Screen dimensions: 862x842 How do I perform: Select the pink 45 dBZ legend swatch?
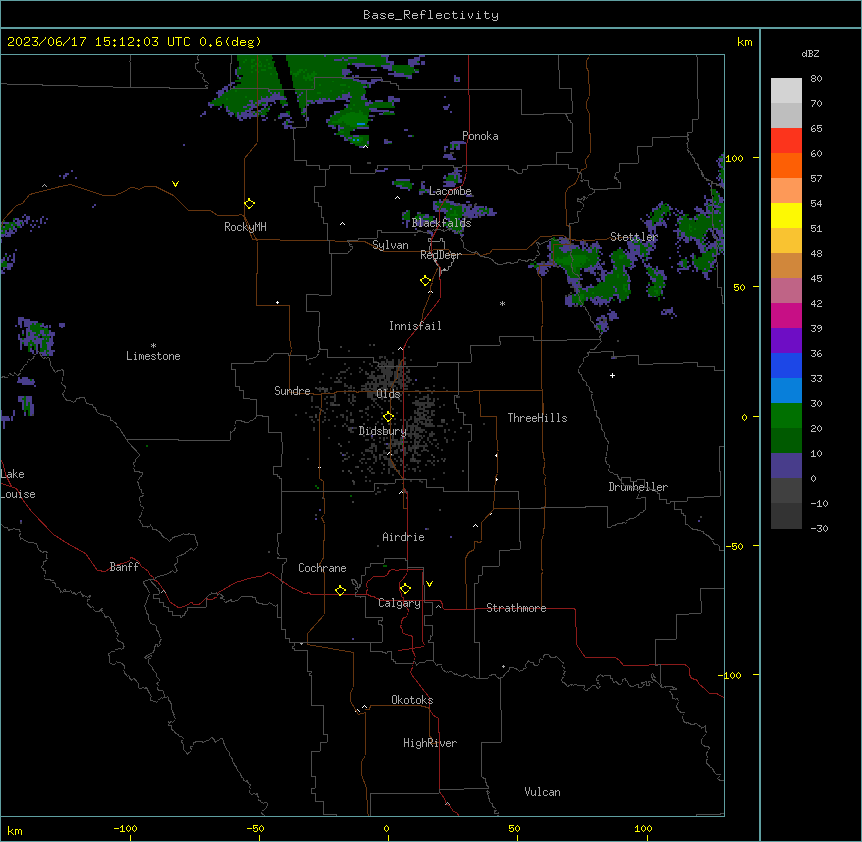786,291
